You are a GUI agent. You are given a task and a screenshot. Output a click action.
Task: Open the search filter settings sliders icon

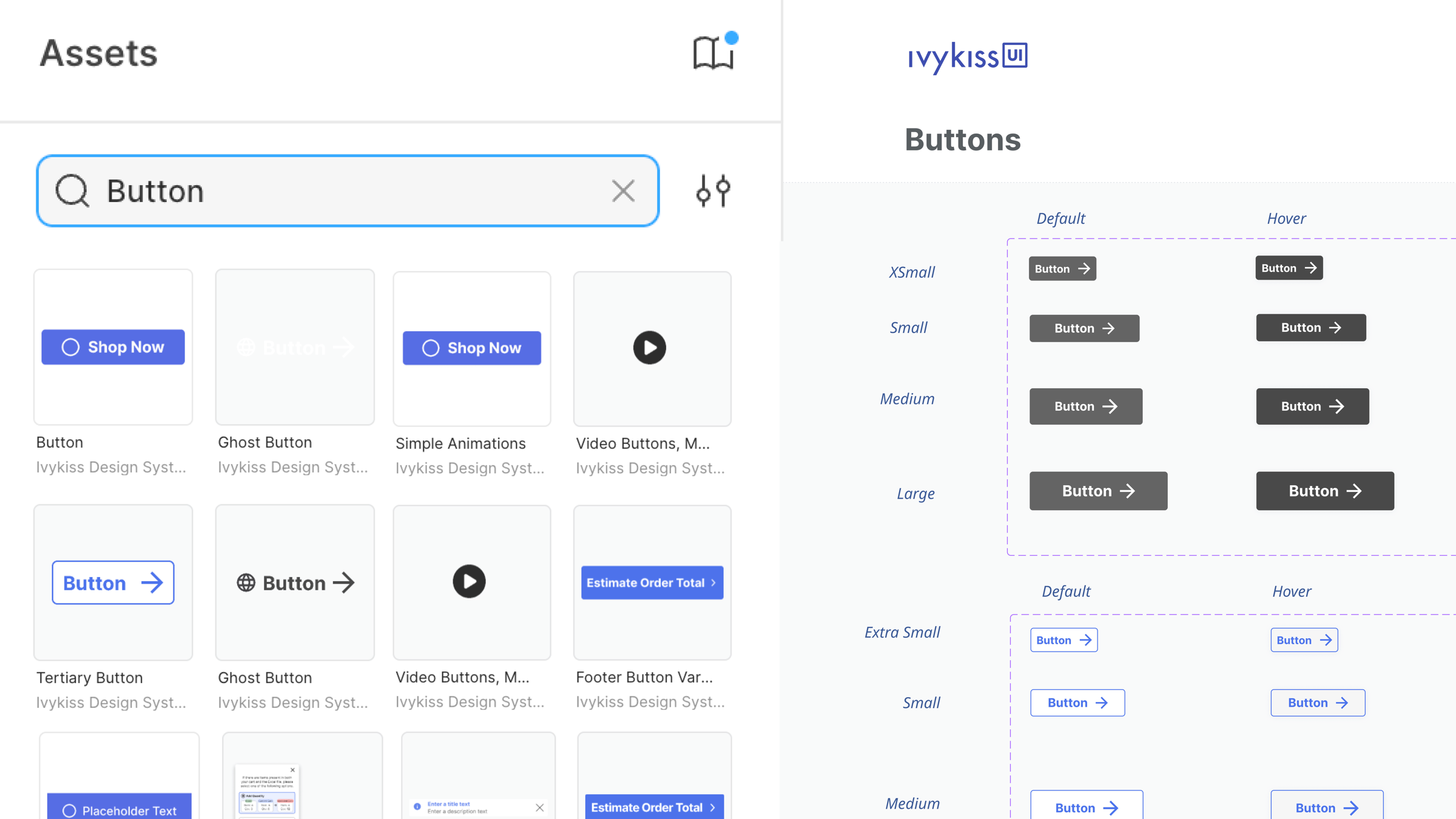tap(713, 191)
